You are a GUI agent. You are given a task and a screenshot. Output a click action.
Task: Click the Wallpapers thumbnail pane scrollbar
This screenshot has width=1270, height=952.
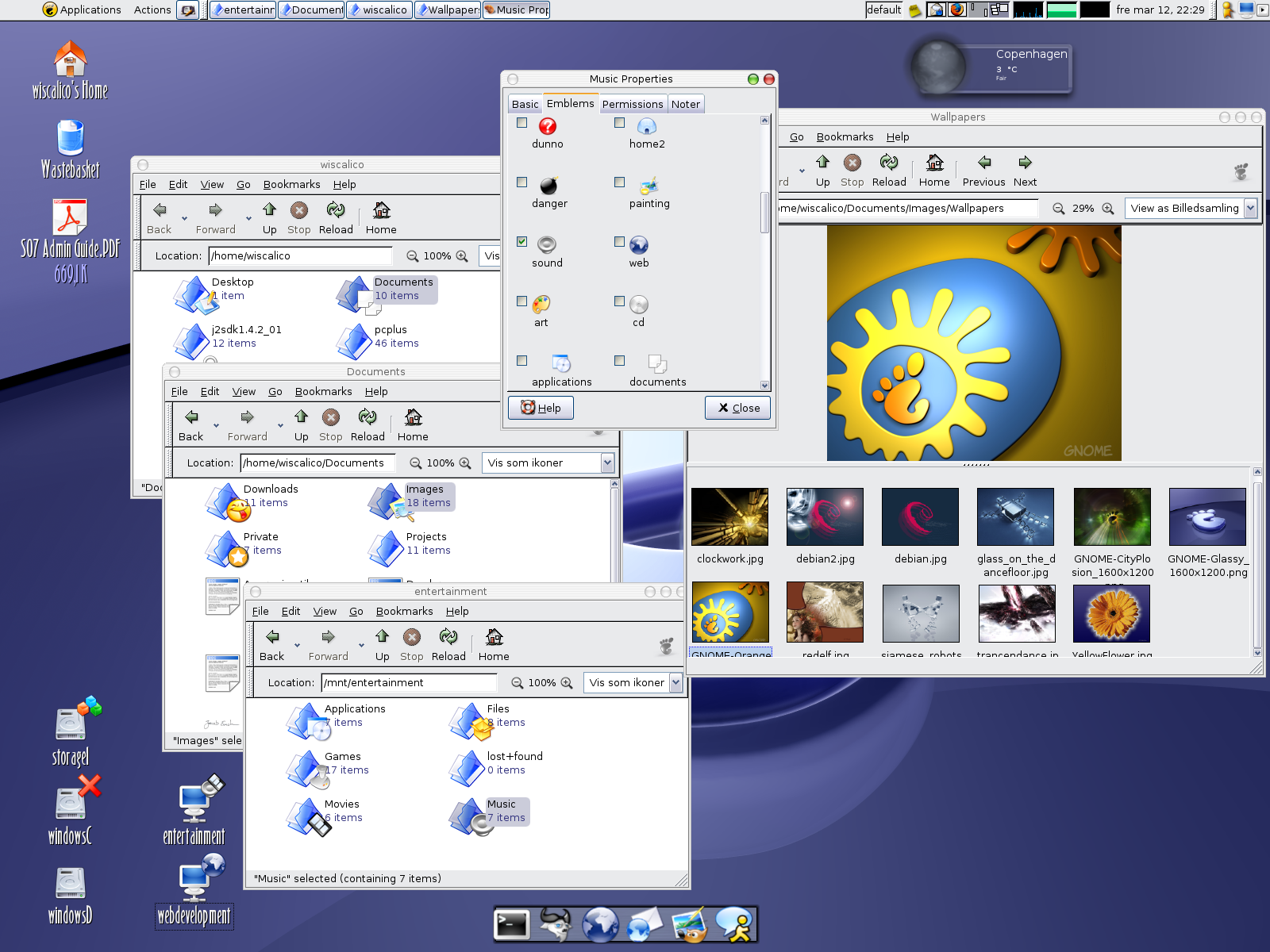click(x=1257, y=562)
